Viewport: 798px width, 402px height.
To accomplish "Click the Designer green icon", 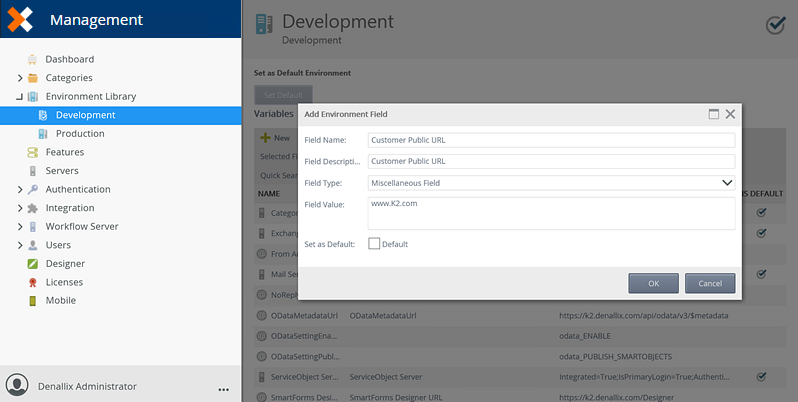I will click(33, 264).
